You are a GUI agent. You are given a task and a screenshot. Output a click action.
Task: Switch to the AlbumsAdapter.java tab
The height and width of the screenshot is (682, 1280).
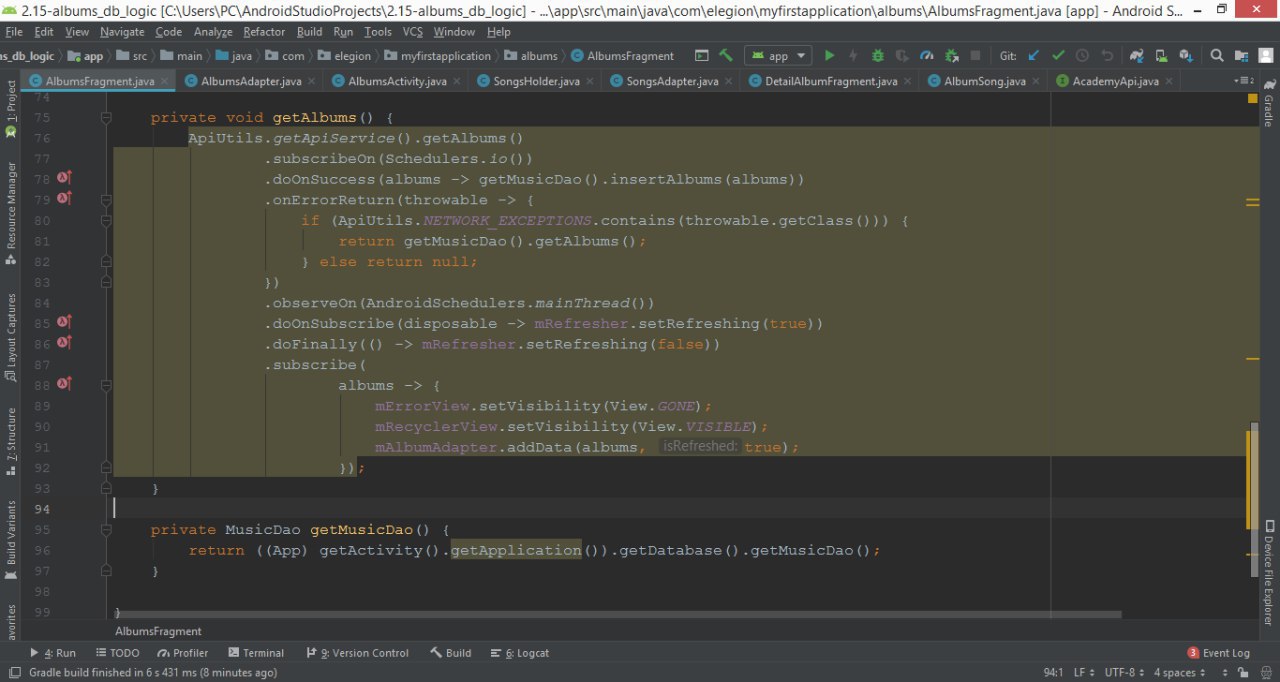tap(243, 81)
